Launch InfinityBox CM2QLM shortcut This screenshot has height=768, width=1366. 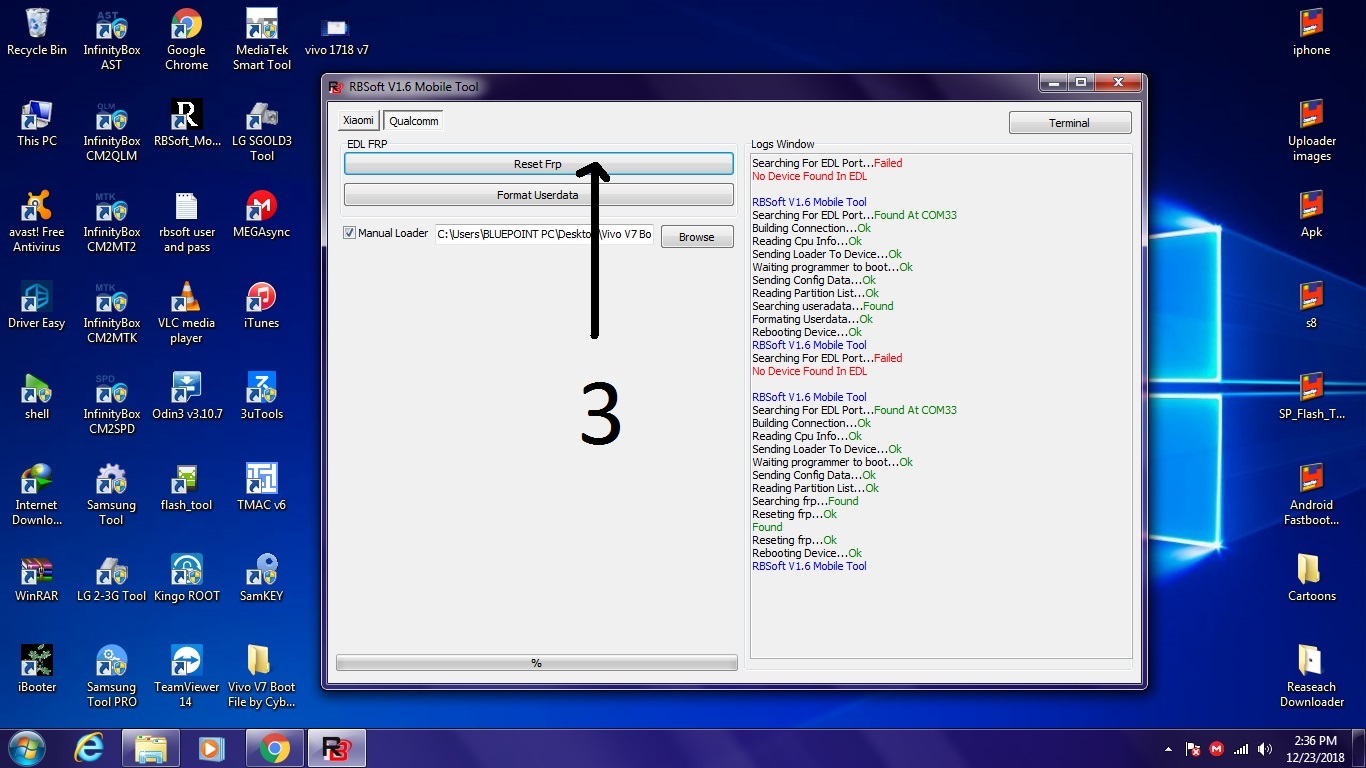(x=111, y=130)
